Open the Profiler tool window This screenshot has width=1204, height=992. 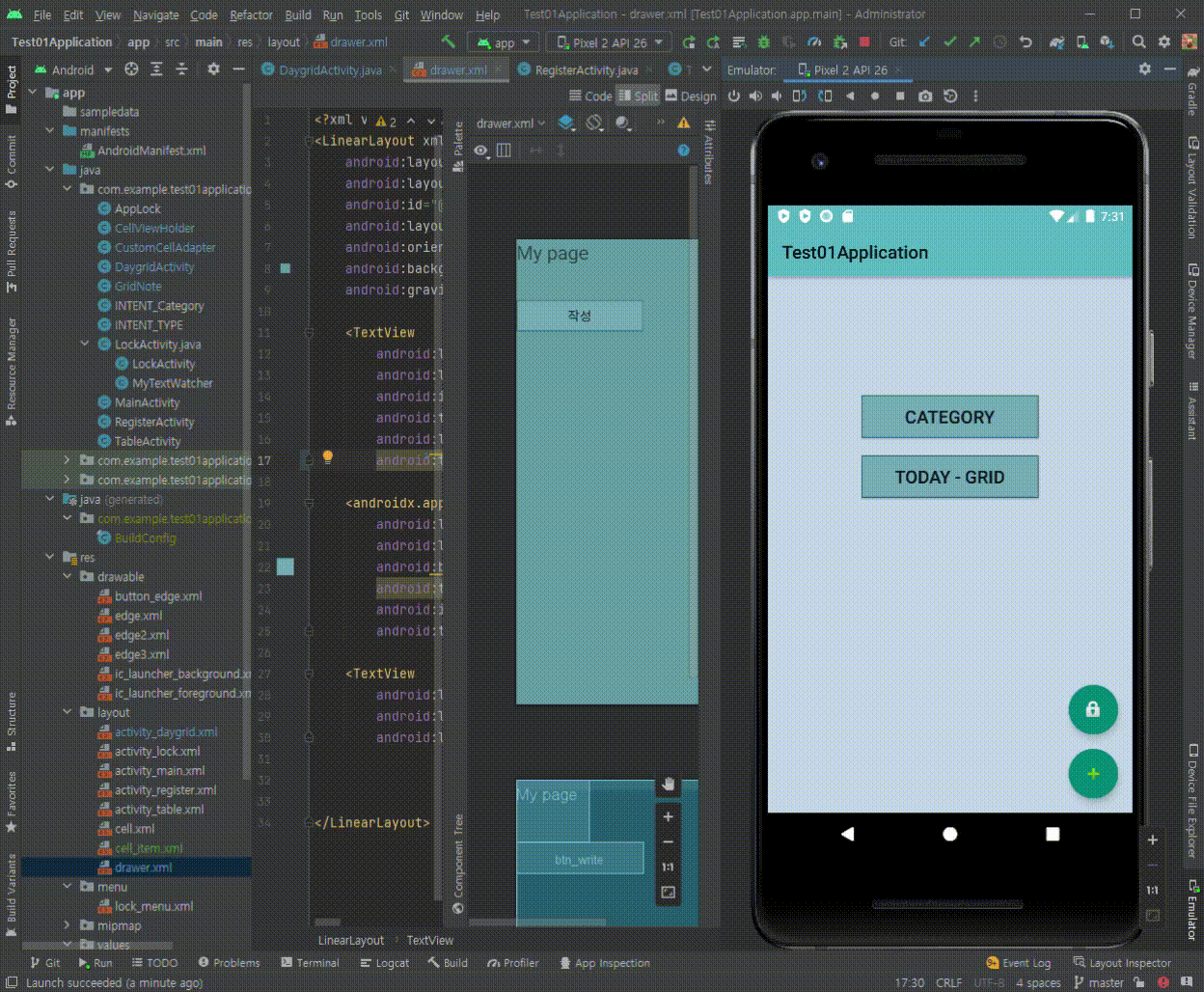[x=512, y=962]
